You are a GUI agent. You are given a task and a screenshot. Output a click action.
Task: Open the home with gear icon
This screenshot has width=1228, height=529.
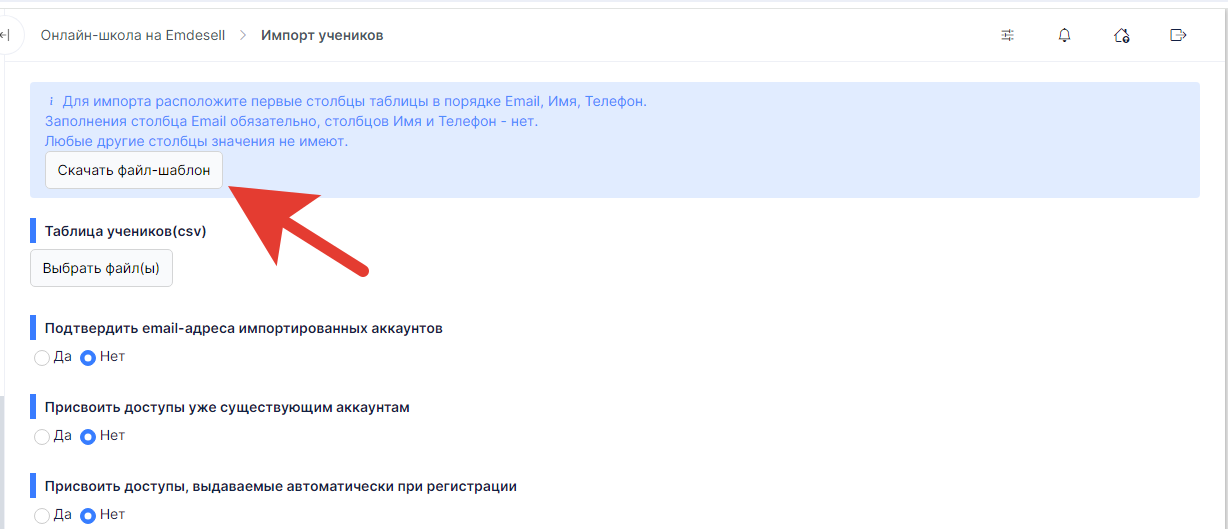[x=1121, y=36]
